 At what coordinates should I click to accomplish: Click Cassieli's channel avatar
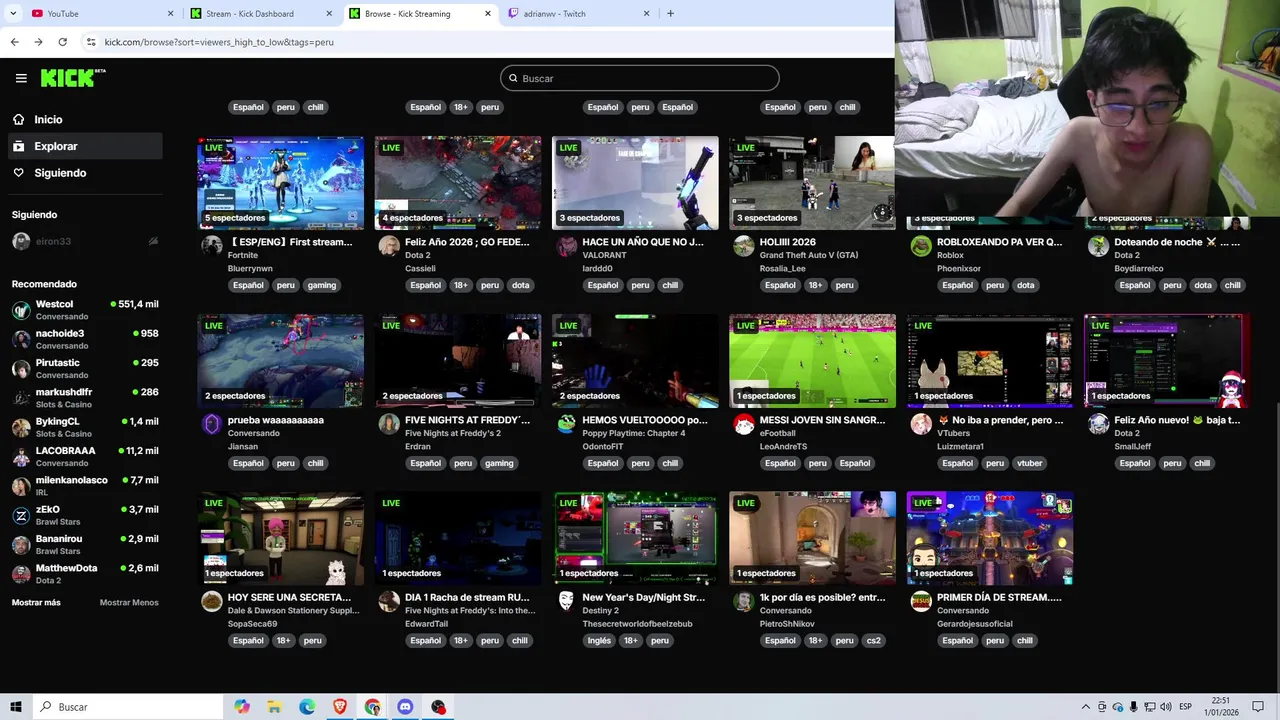point(389,246)
